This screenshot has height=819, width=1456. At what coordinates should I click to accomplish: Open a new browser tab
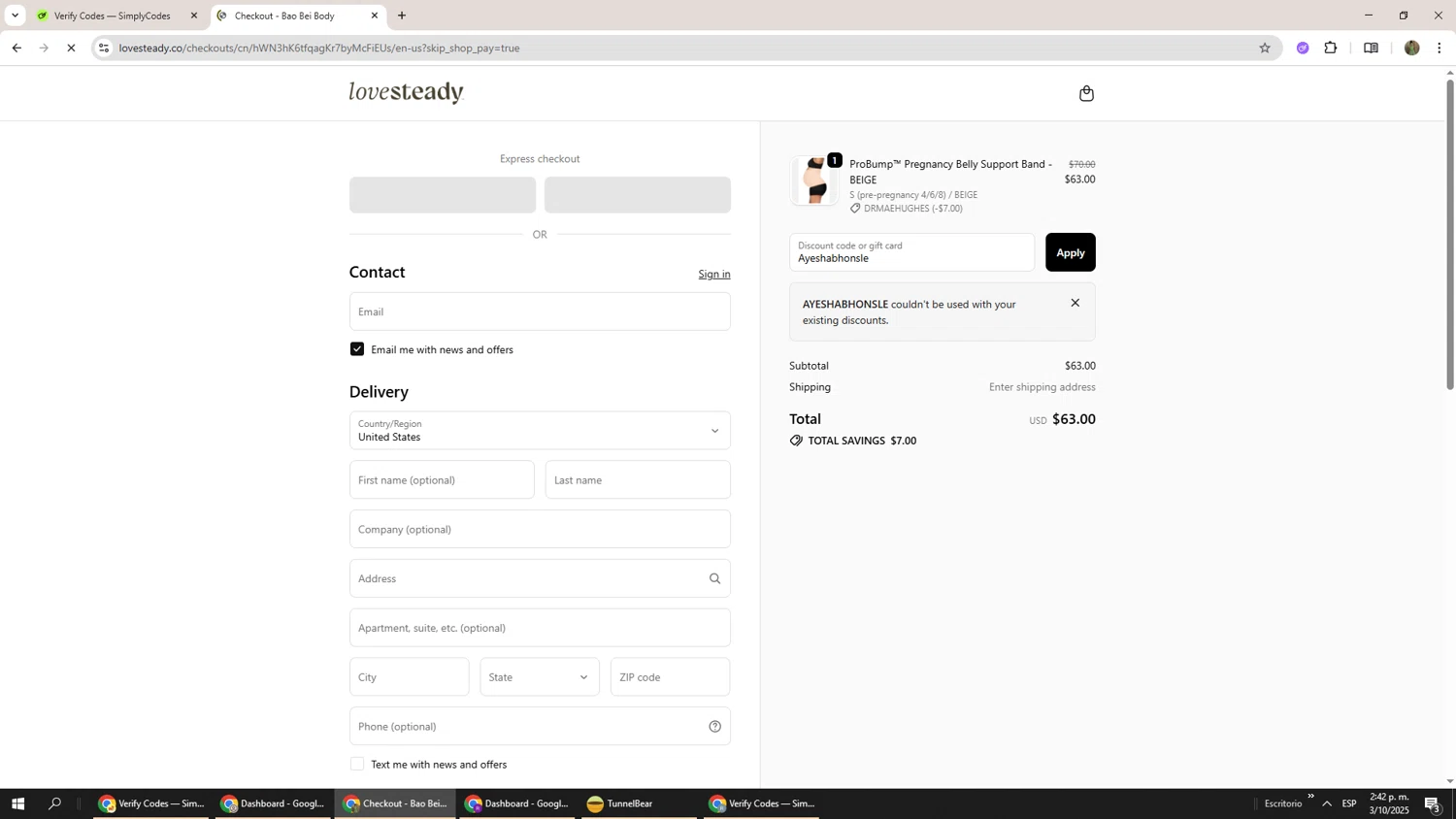402,16
